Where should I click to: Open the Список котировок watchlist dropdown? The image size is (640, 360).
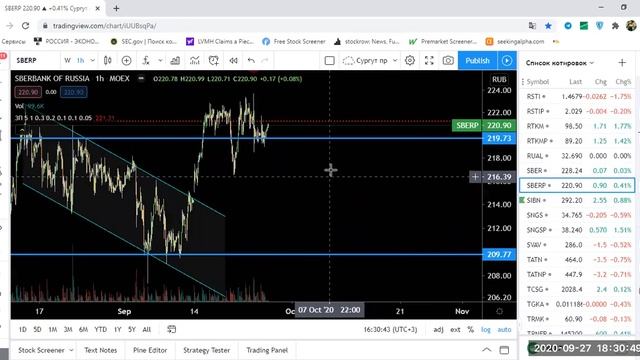(x=560, y=63)
